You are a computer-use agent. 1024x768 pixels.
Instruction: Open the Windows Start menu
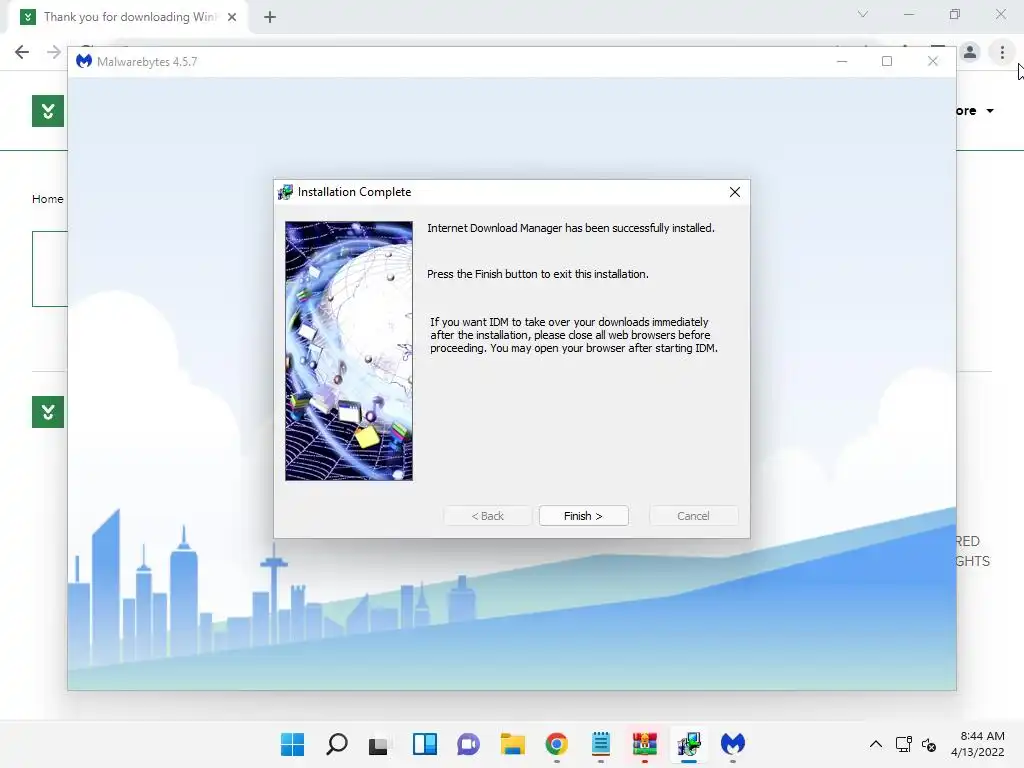292,744
